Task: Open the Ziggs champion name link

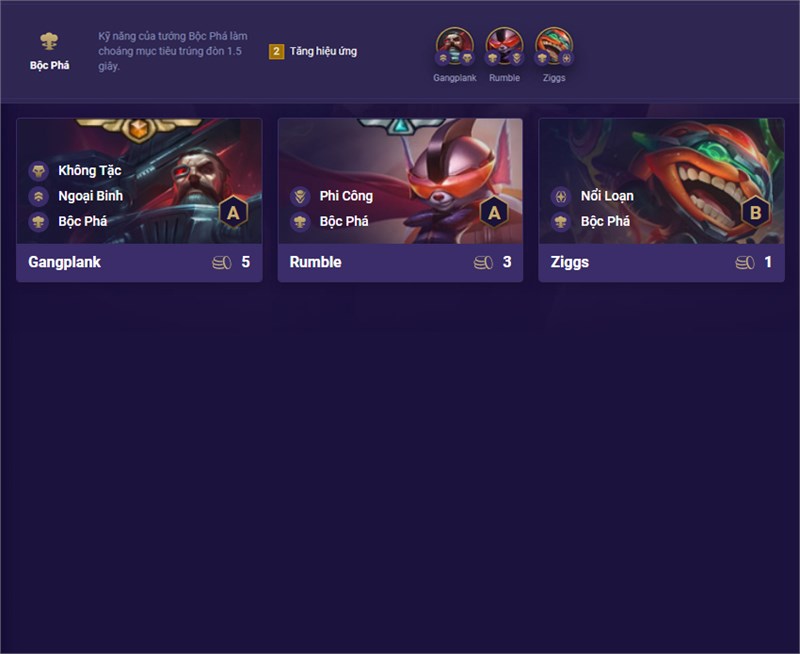Action: pos(570,262)
